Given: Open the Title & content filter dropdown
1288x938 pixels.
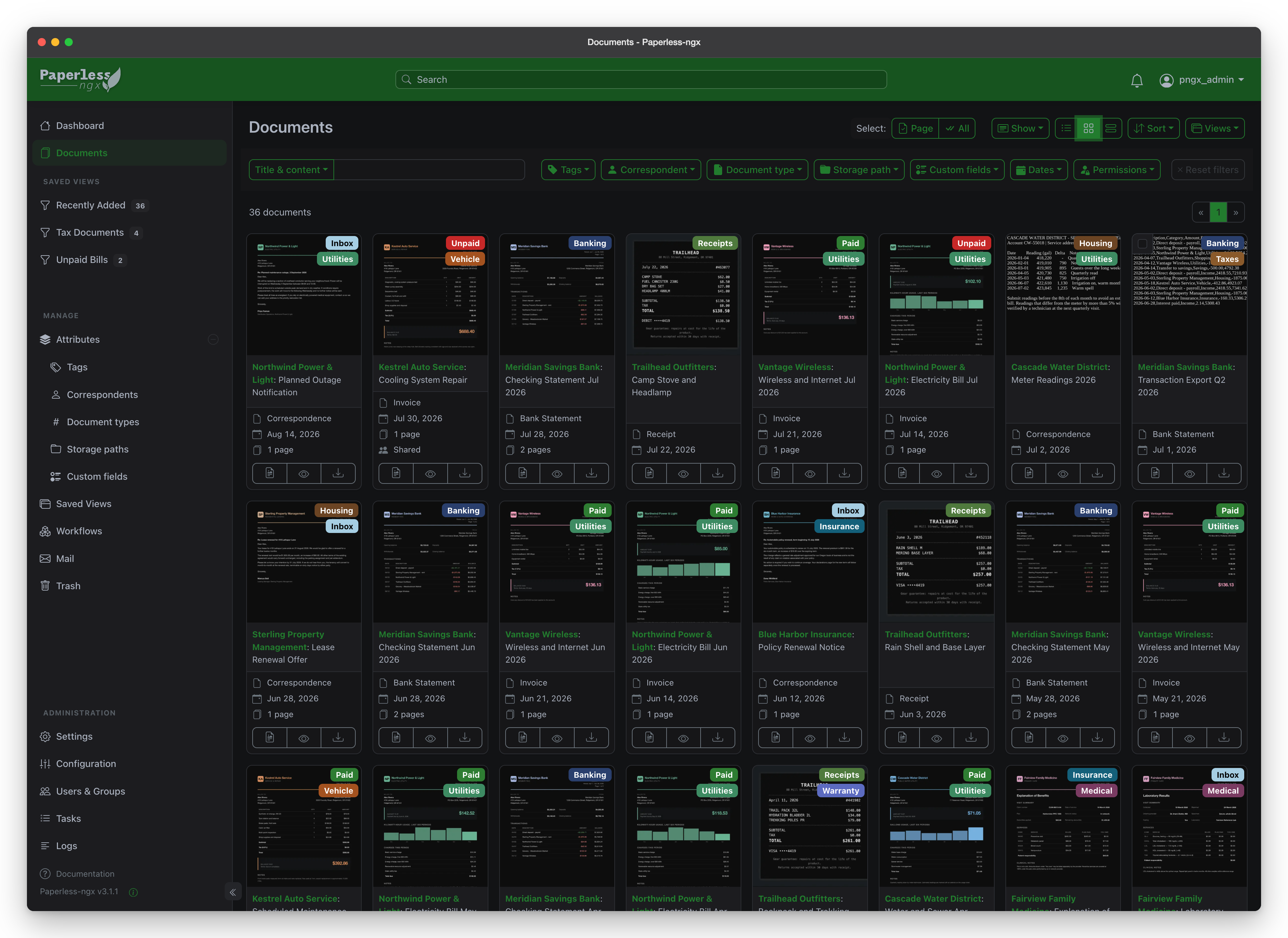Looking at the screenshot, I should point(291,170).
